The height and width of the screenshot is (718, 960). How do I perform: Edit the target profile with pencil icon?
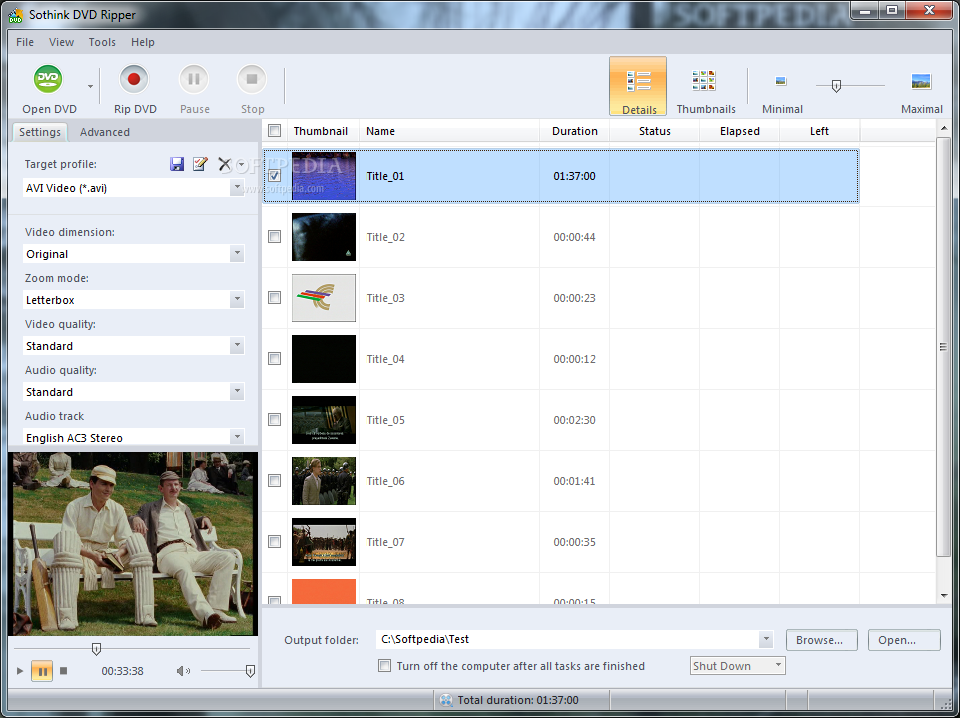[200, 164]
